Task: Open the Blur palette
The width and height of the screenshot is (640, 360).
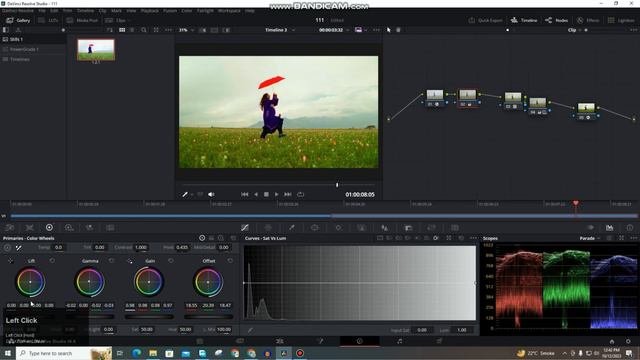Action: coord(384,228)
